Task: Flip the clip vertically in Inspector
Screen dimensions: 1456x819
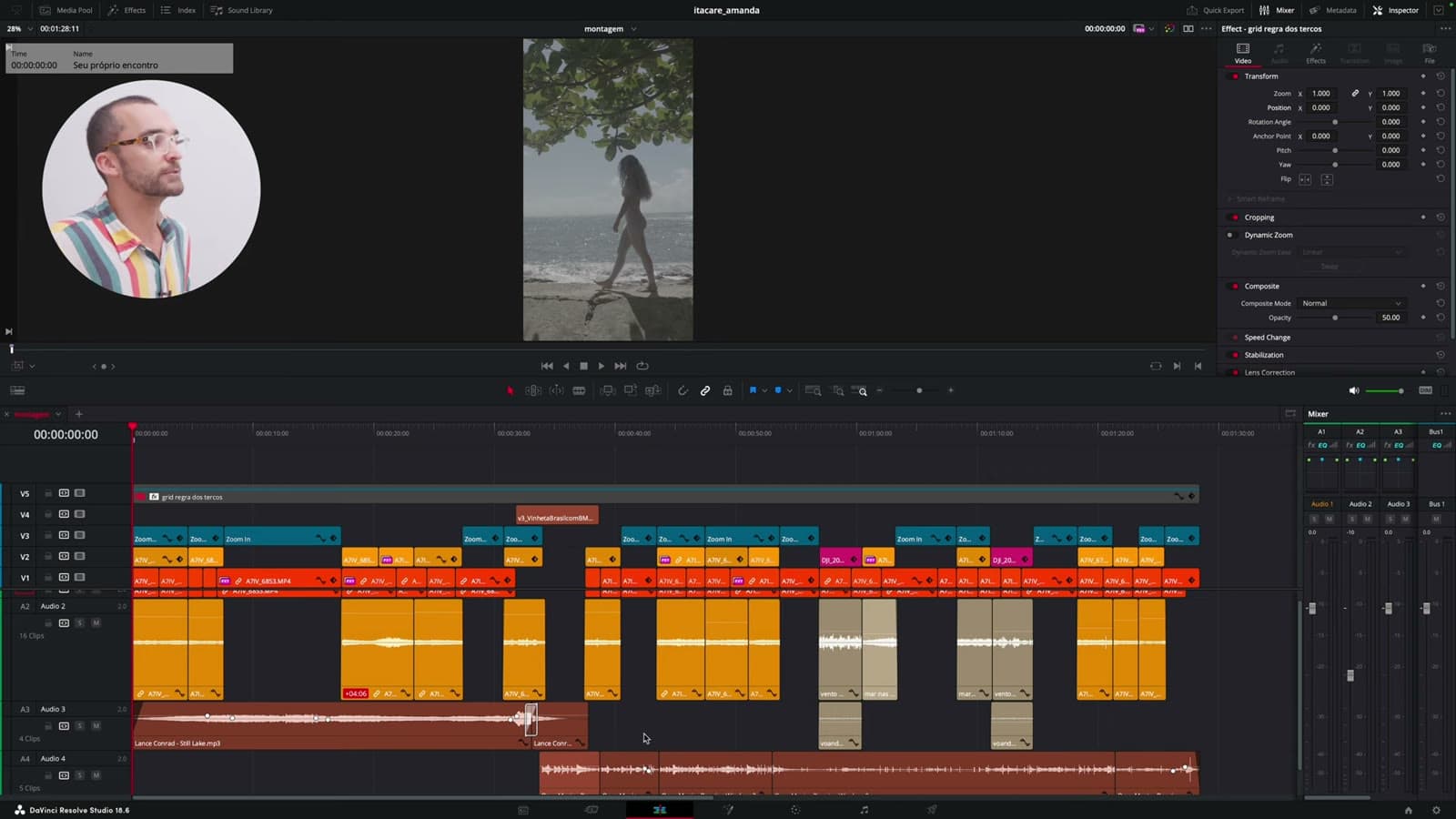Action: pyautogui.click(x=1327, y=179)
